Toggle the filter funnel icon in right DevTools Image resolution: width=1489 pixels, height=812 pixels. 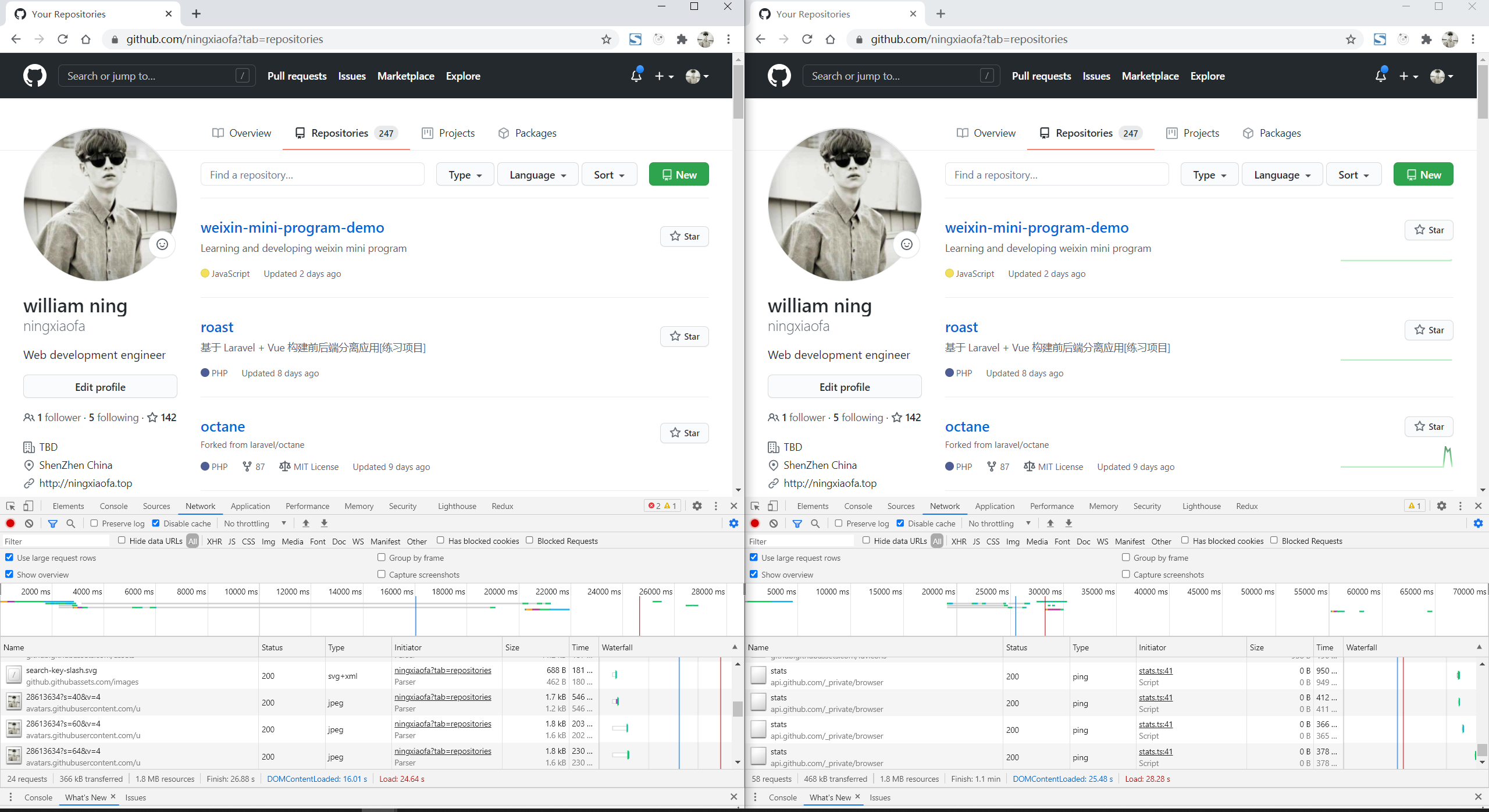pos(797,523)
